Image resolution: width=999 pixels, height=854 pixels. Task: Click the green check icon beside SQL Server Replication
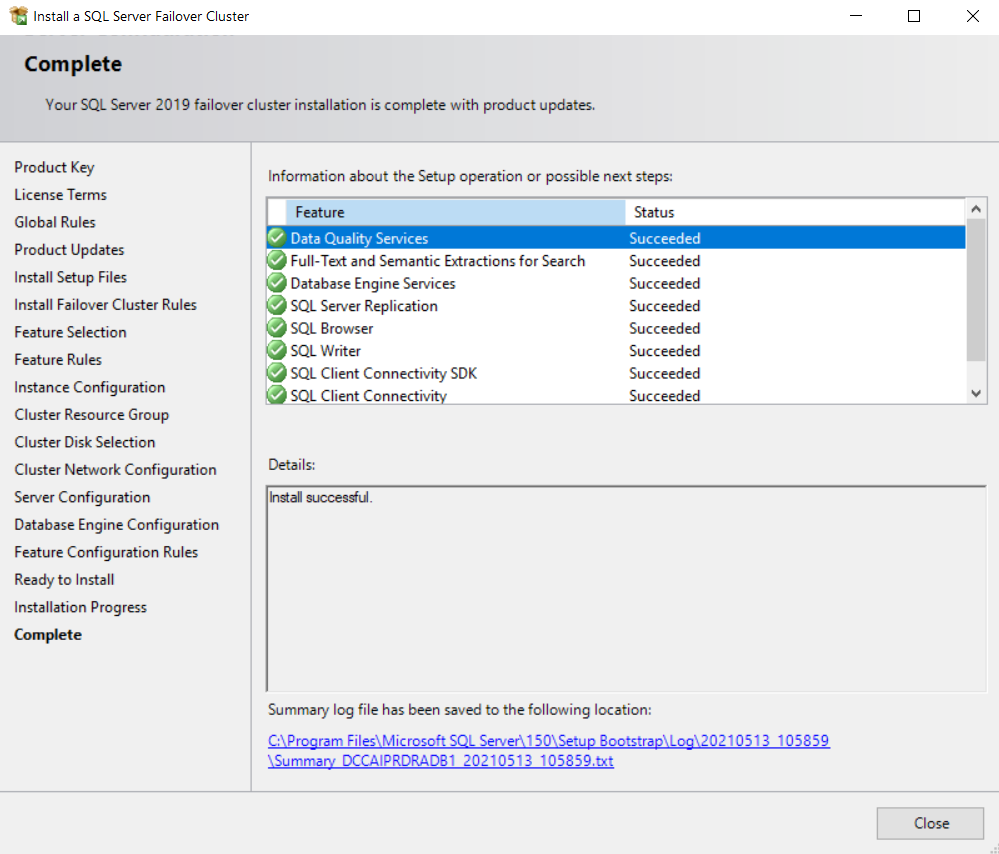click(x=277, y=305)
